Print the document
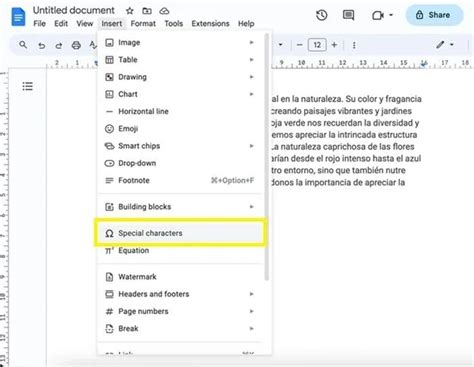474x367 pixels. pyautogui.click(x=76, y=45)
